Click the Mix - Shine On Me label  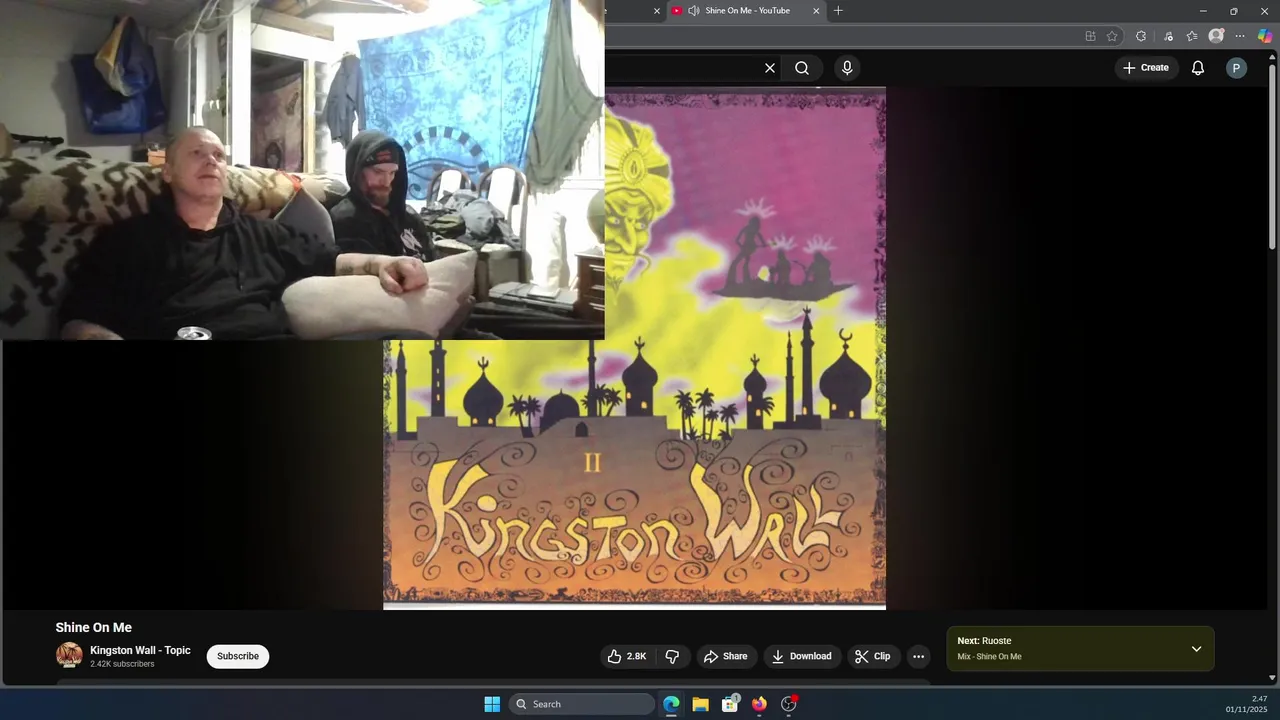989,657
